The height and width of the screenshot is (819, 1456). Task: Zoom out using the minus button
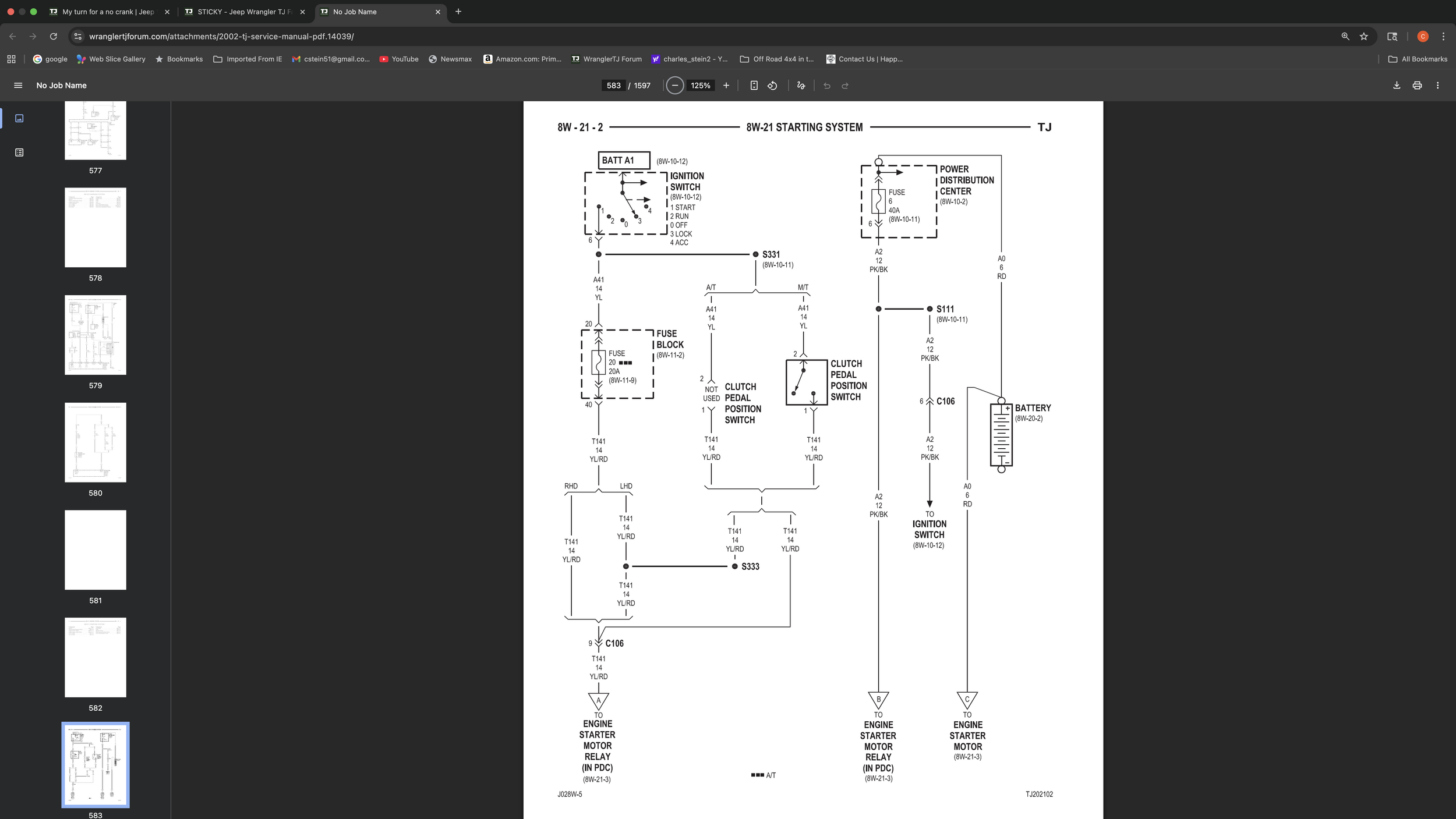tap(674, 85)
